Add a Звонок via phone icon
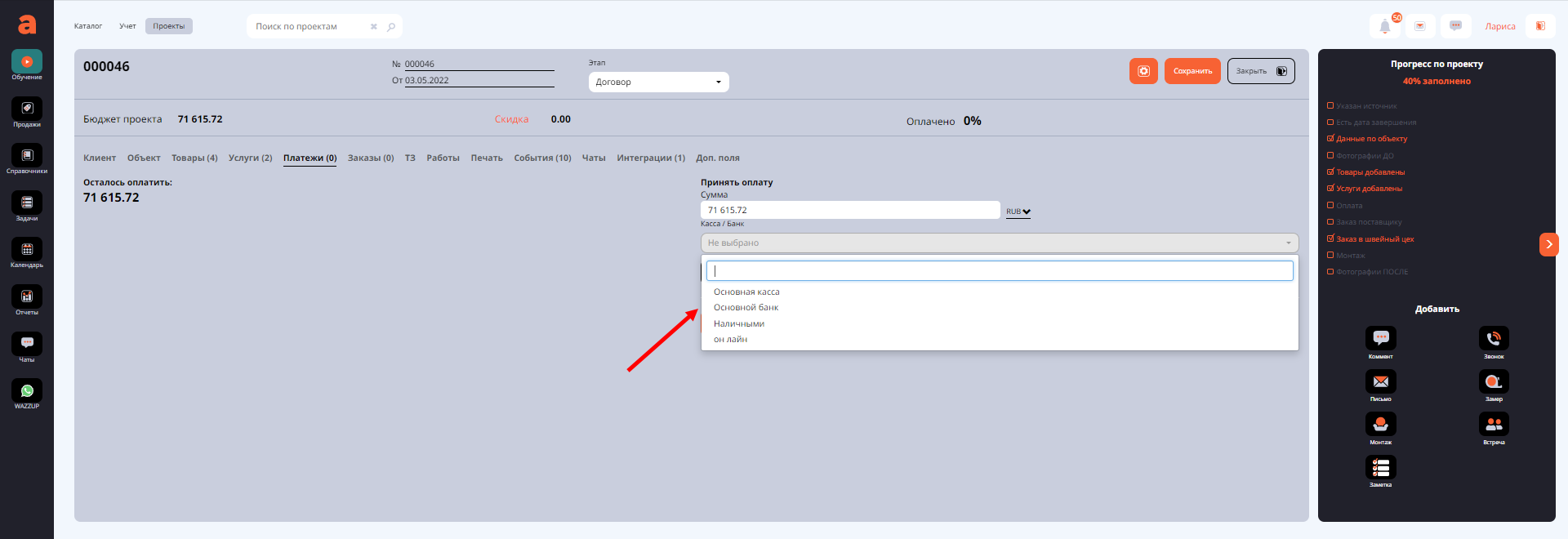Viewport: 1568px width, 539px height. pyautogui.click(x=1494, y=338)
